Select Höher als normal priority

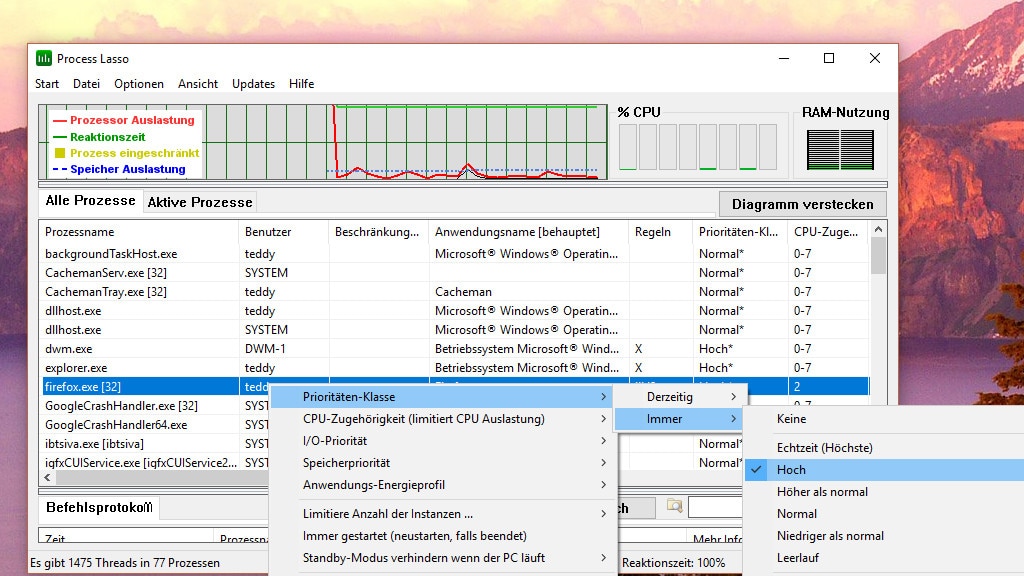[884, 492]
